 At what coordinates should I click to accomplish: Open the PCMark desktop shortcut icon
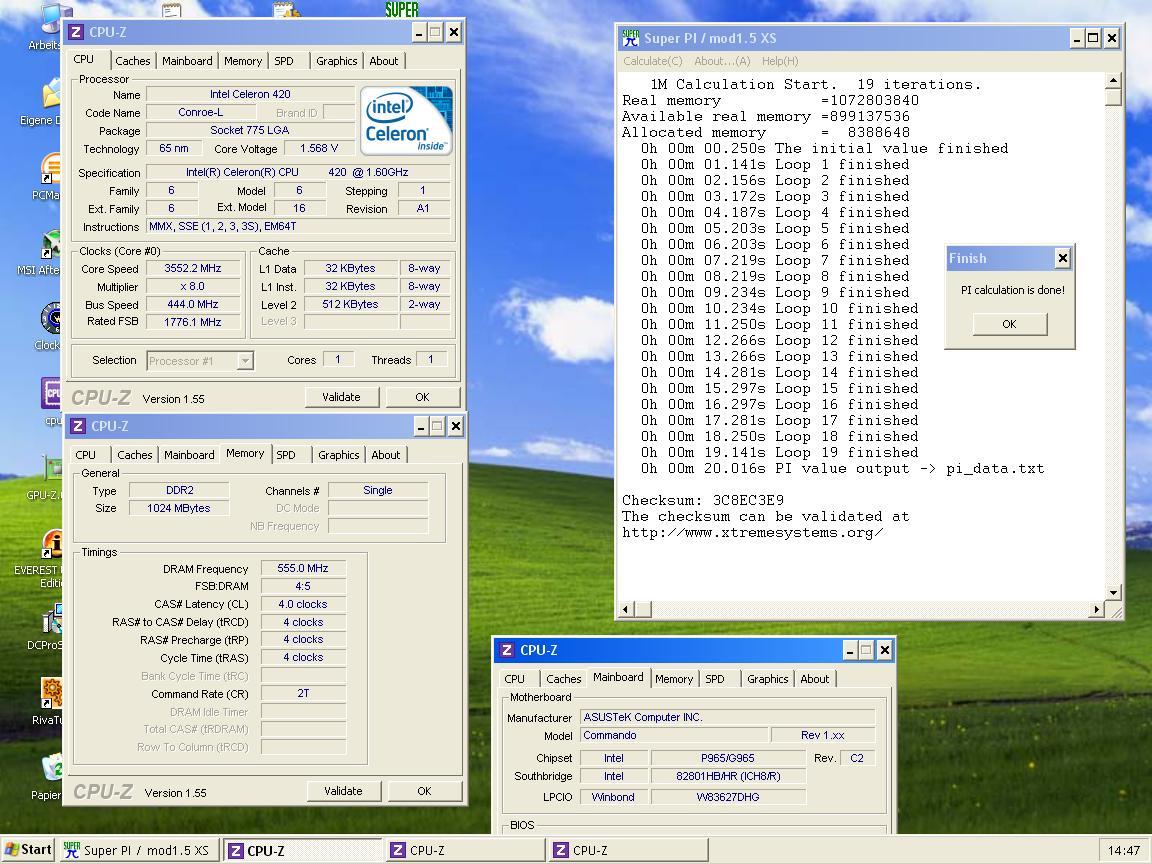(51, 170)
